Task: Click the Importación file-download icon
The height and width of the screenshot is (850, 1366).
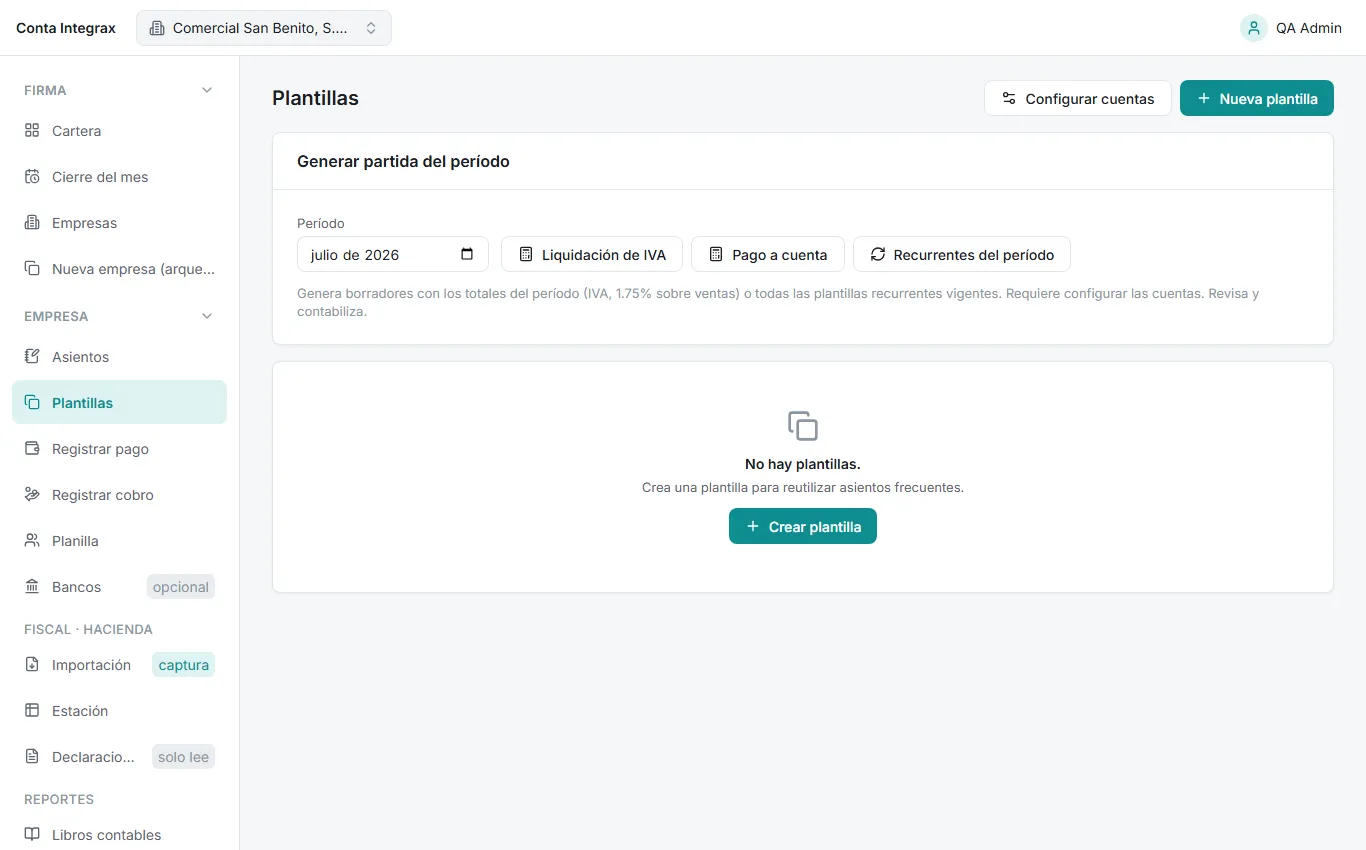Action: 32,665
